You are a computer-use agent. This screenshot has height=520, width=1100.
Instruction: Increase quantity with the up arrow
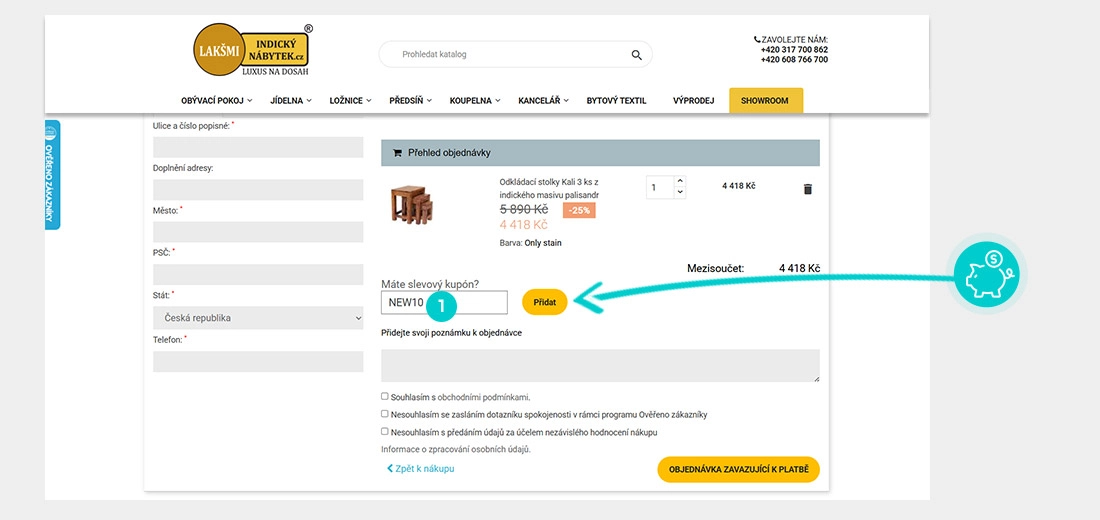pyautogui.click(x=679, y=182)
